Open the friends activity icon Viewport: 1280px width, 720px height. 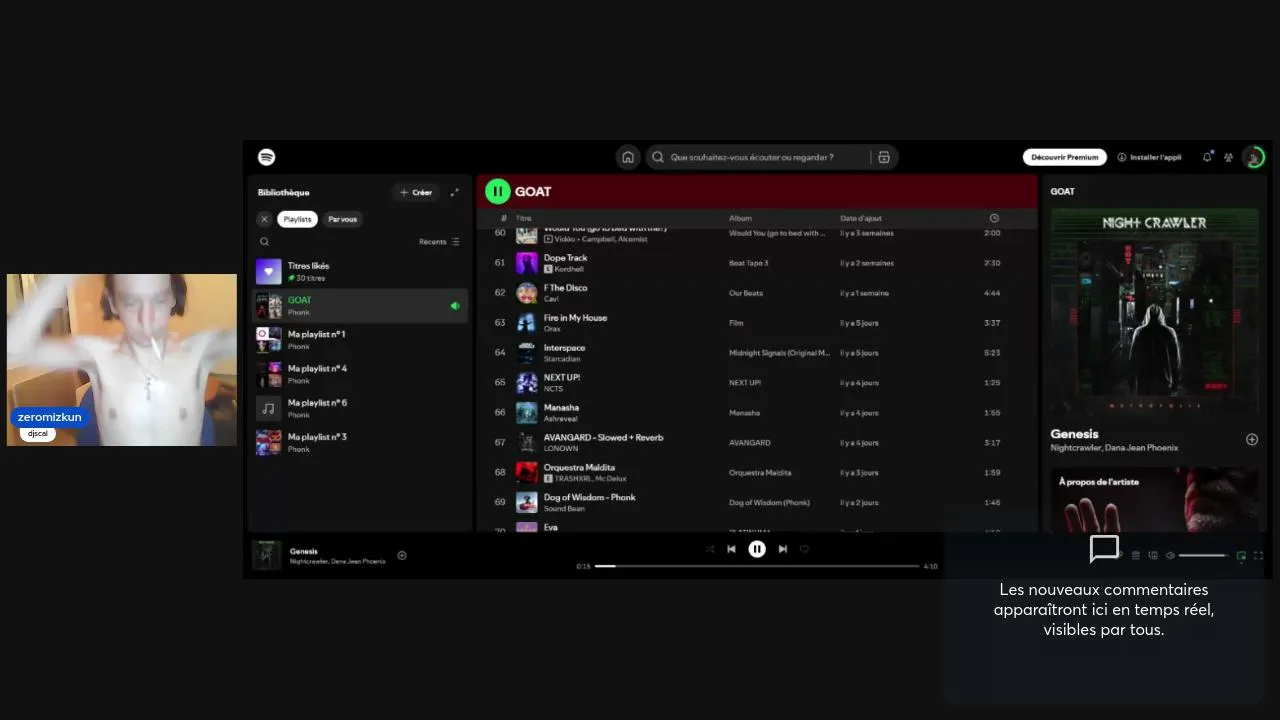(x=1228, y=157)
